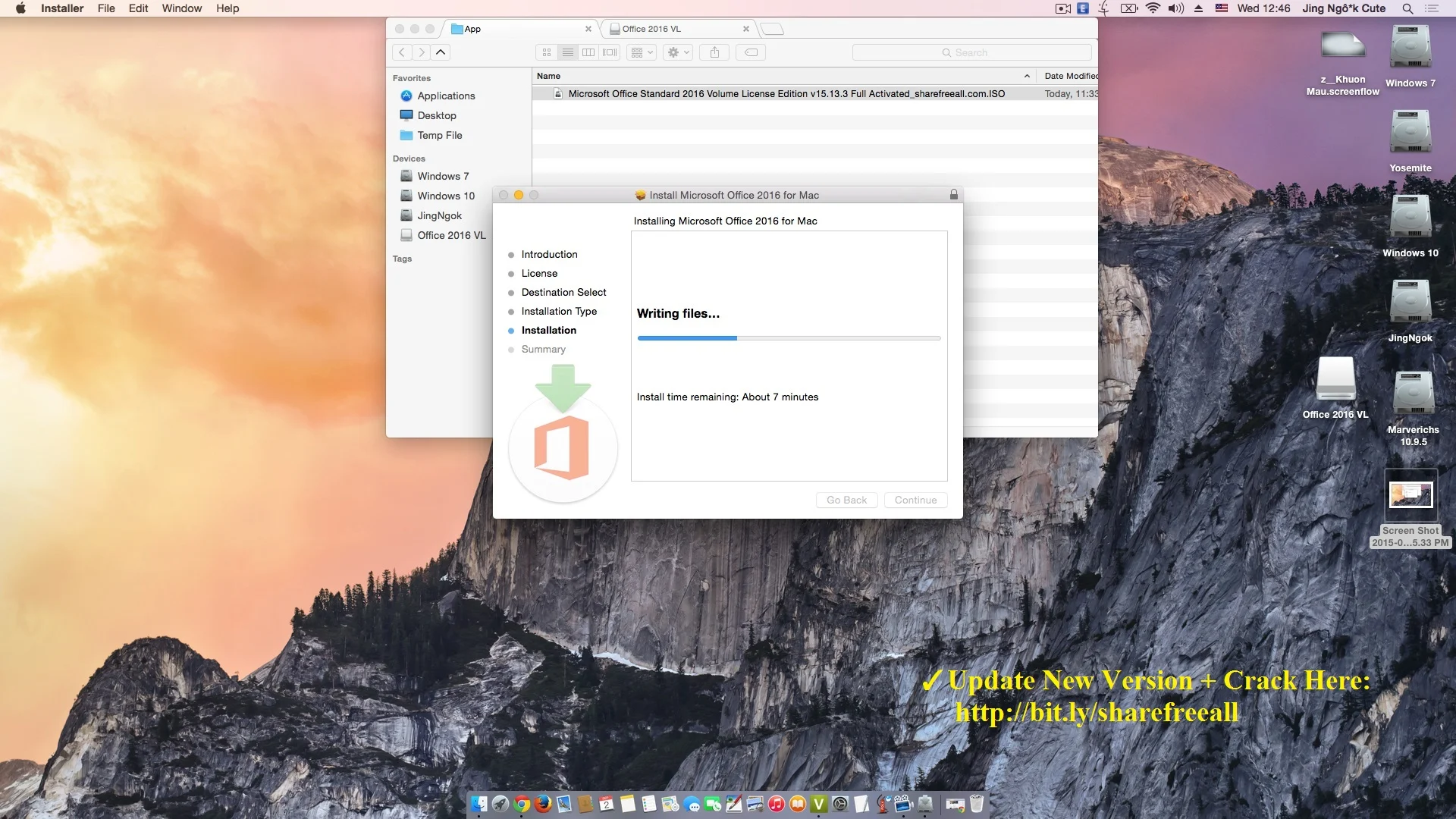1456x819 pixels.
Task: Open Messages app in the dock
Action: 692,804
